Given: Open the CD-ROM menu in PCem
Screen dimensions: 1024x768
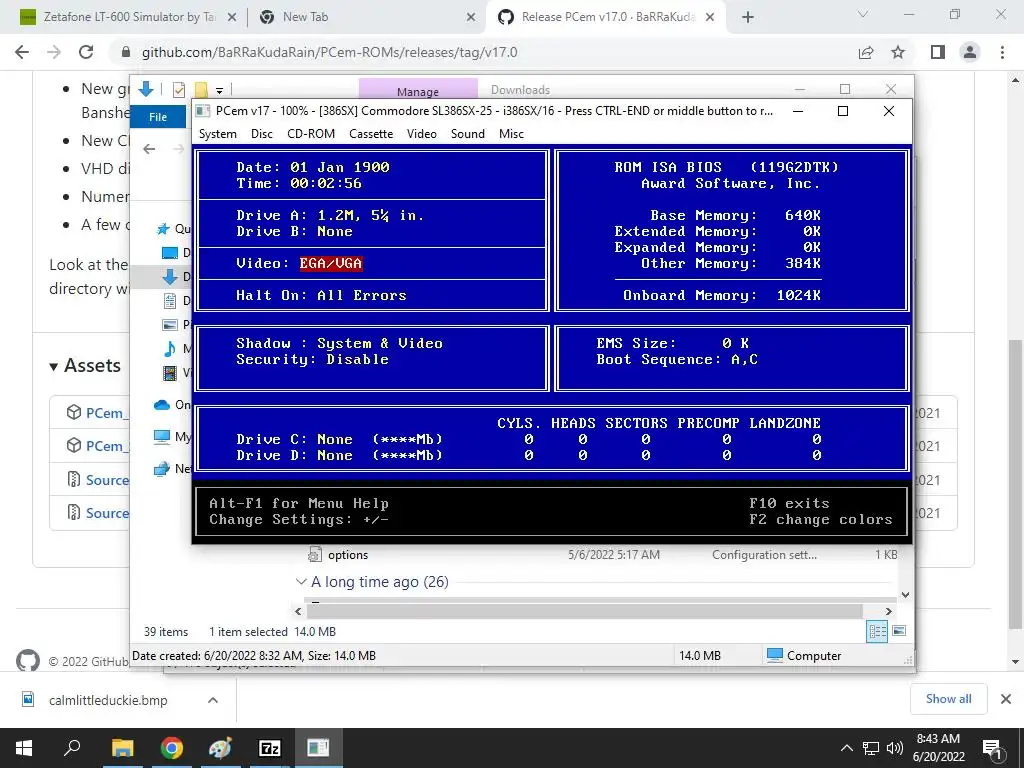Looking at the screenshot, I should 311,134.
